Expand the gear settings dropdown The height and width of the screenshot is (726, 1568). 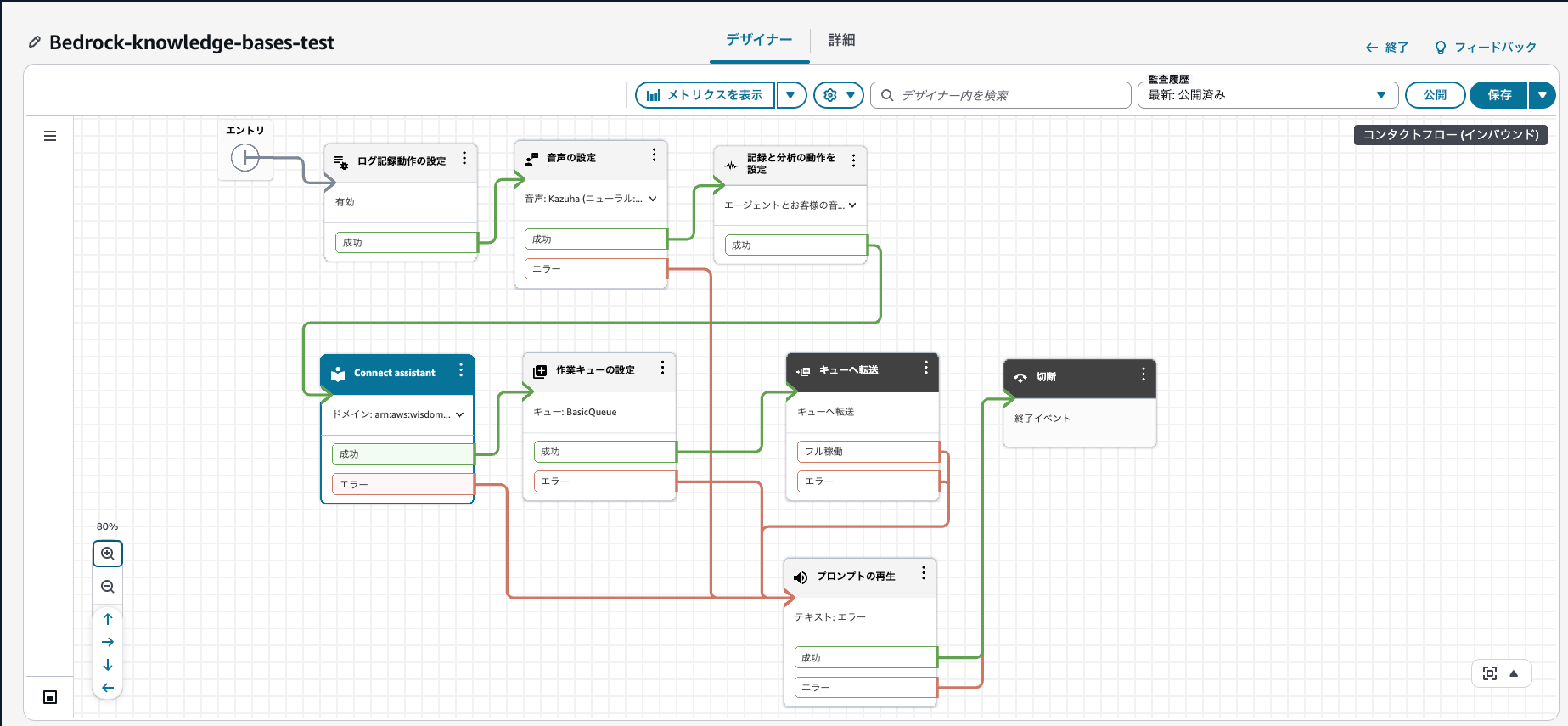(x=838, y=95)
